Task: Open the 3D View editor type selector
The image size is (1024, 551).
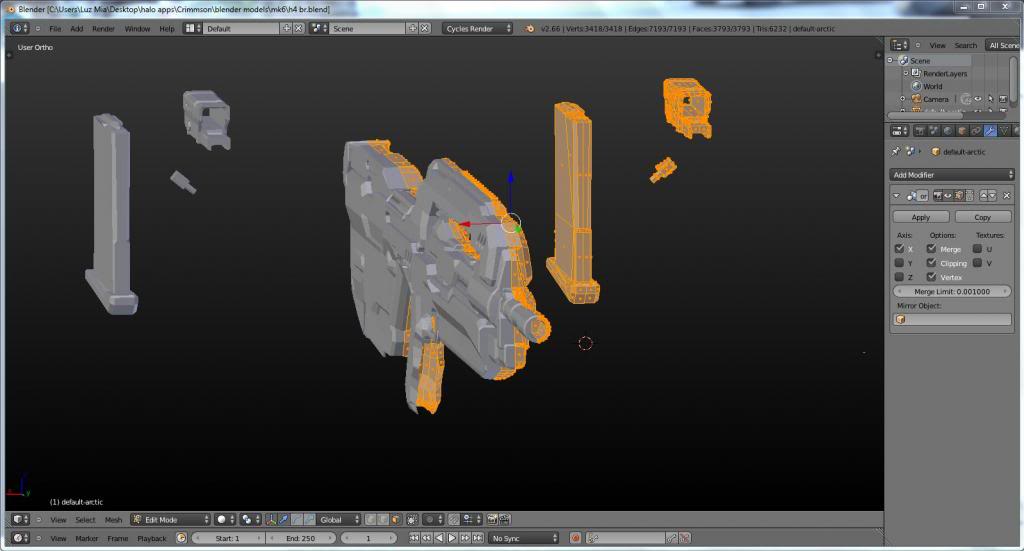Action: point(21,520)
